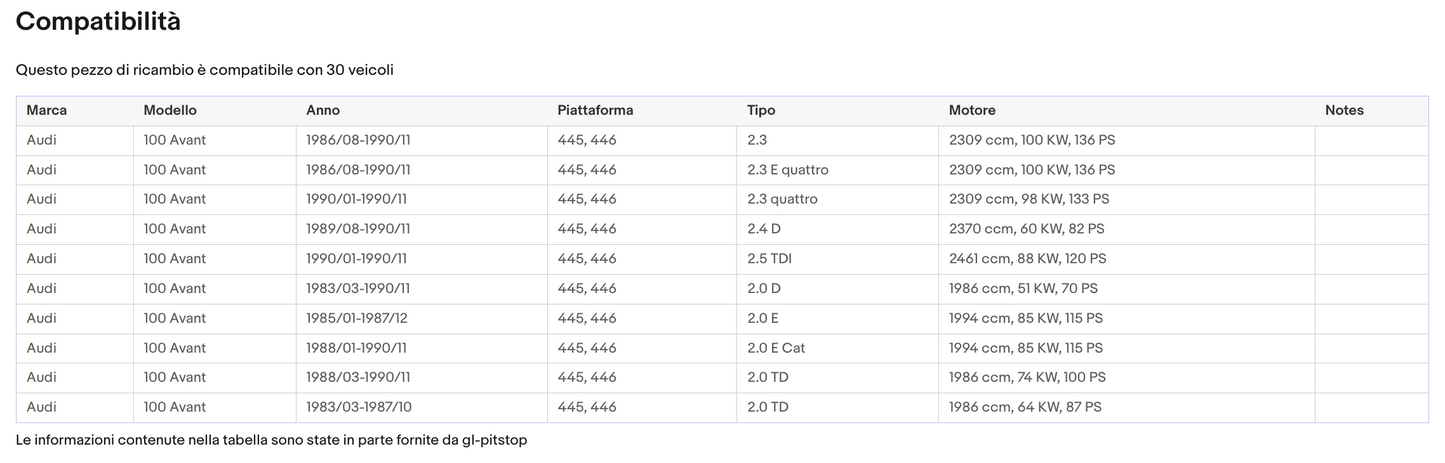Click the Modello column header
This screenshot has height=463, width=1445.
pos(170,110)
